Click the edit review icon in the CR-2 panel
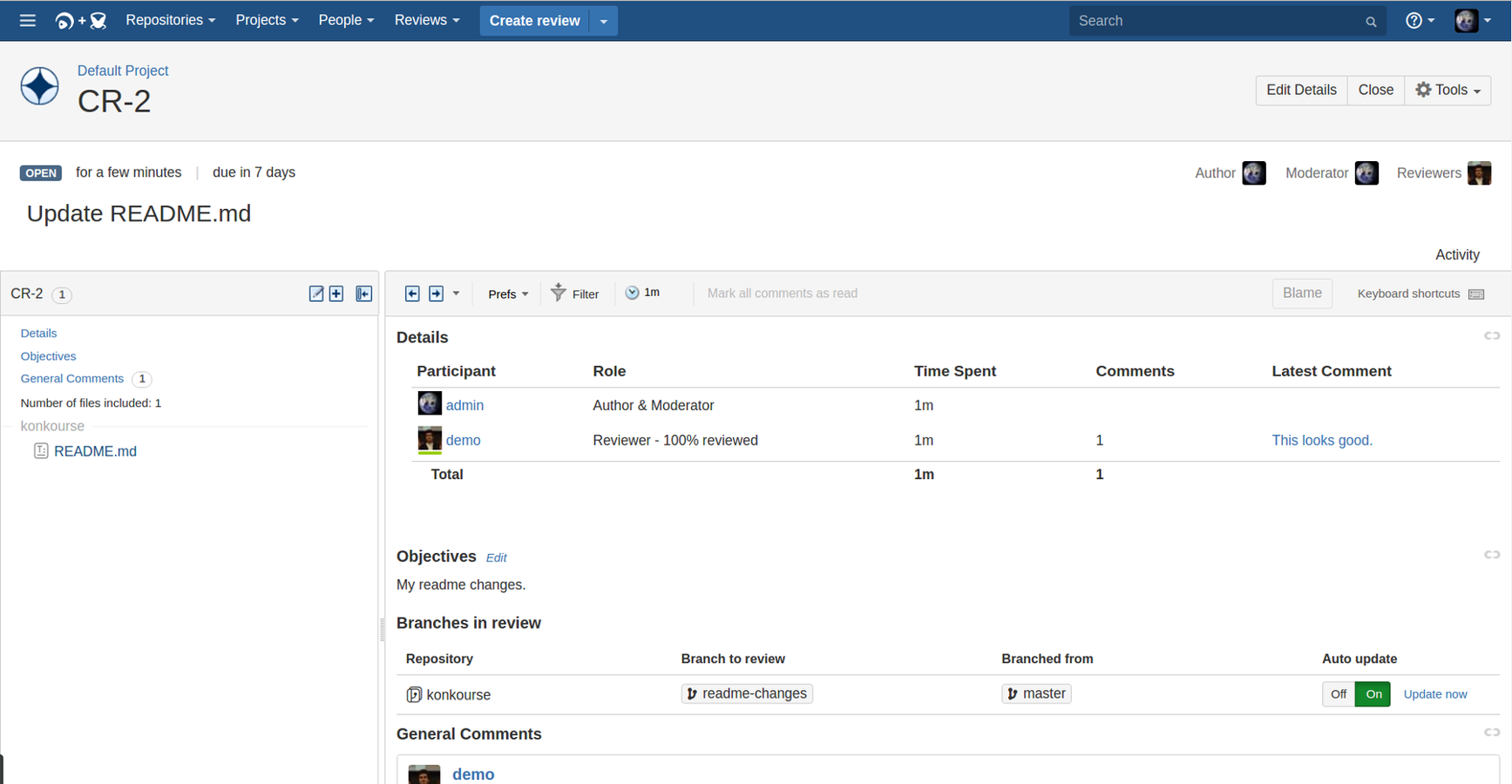The image size is (1512, 784). [x=316, y=294]
